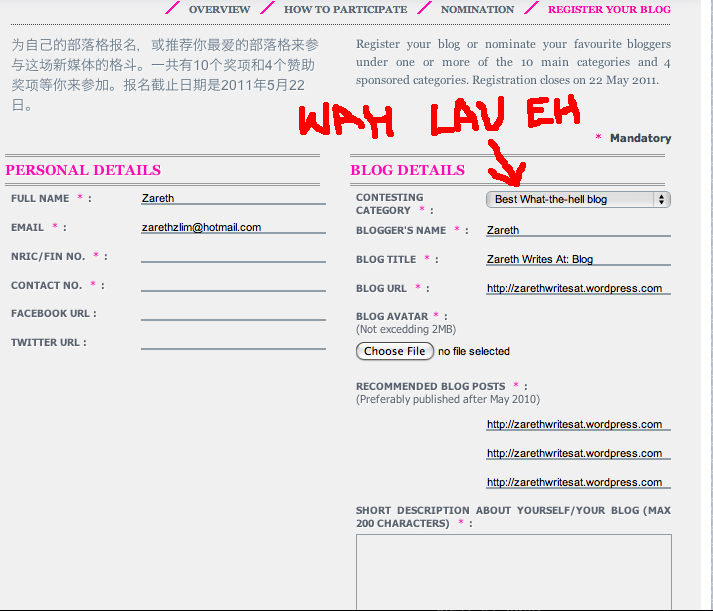Screen dimensions: 713x611
Task: Focus the Twitter URL input field
Action: [x=233, y=342]
